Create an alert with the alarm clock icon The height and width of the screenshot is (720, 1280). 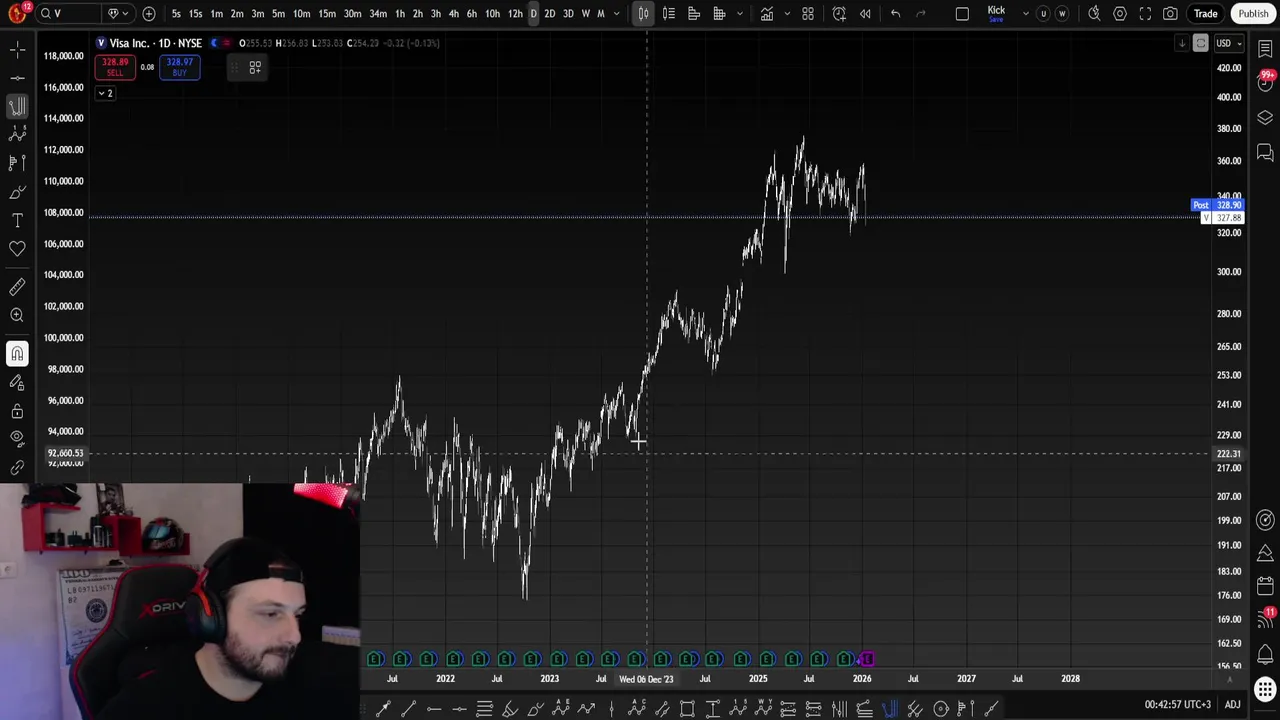(x=839, y=13)
